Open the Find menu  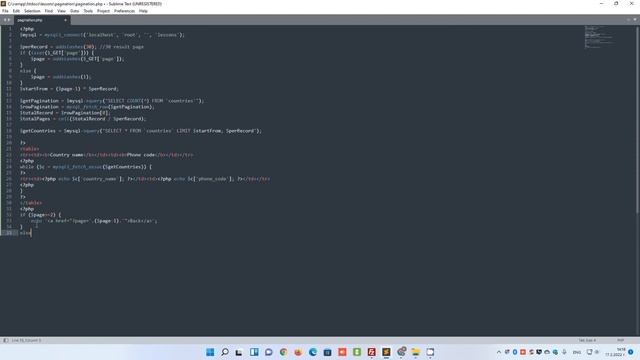pos(49,11)
